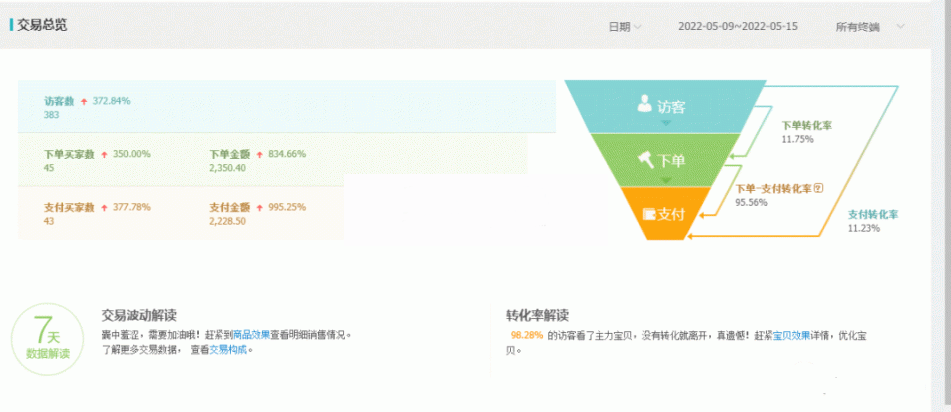This screenshot has width=951, height=412.
Task: Click the 访客 funnel segment
Action: click(x=665, y=107)
